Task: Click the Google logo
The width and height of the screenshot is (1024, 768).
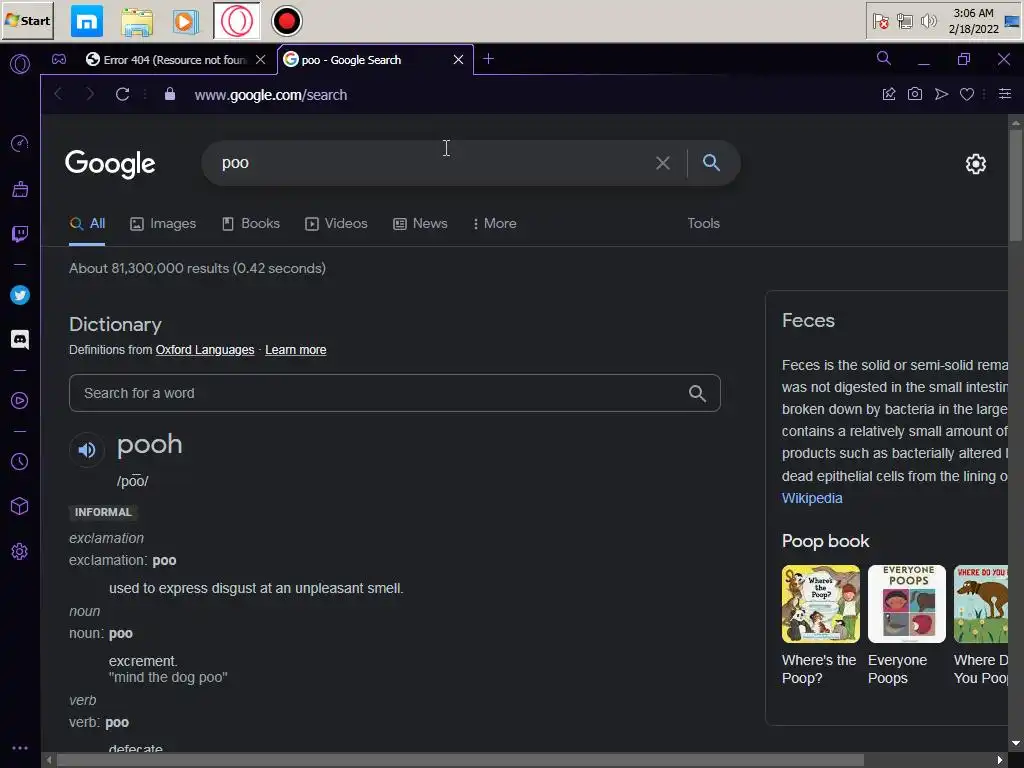Action: pos(110,164)
